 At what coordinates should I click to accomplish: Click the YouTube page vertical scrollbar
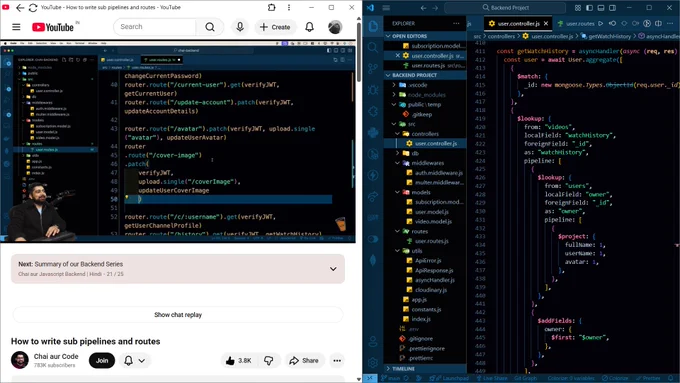pos(359,52)
